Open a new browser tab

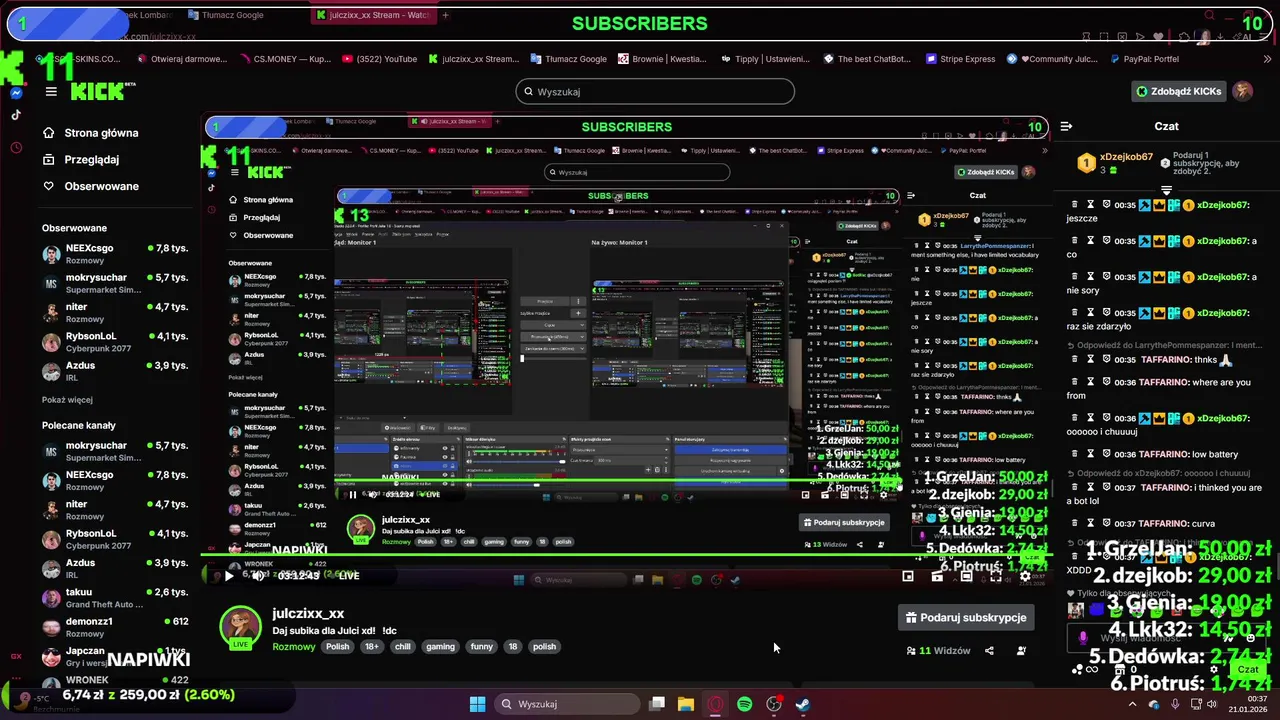(446, 15)
